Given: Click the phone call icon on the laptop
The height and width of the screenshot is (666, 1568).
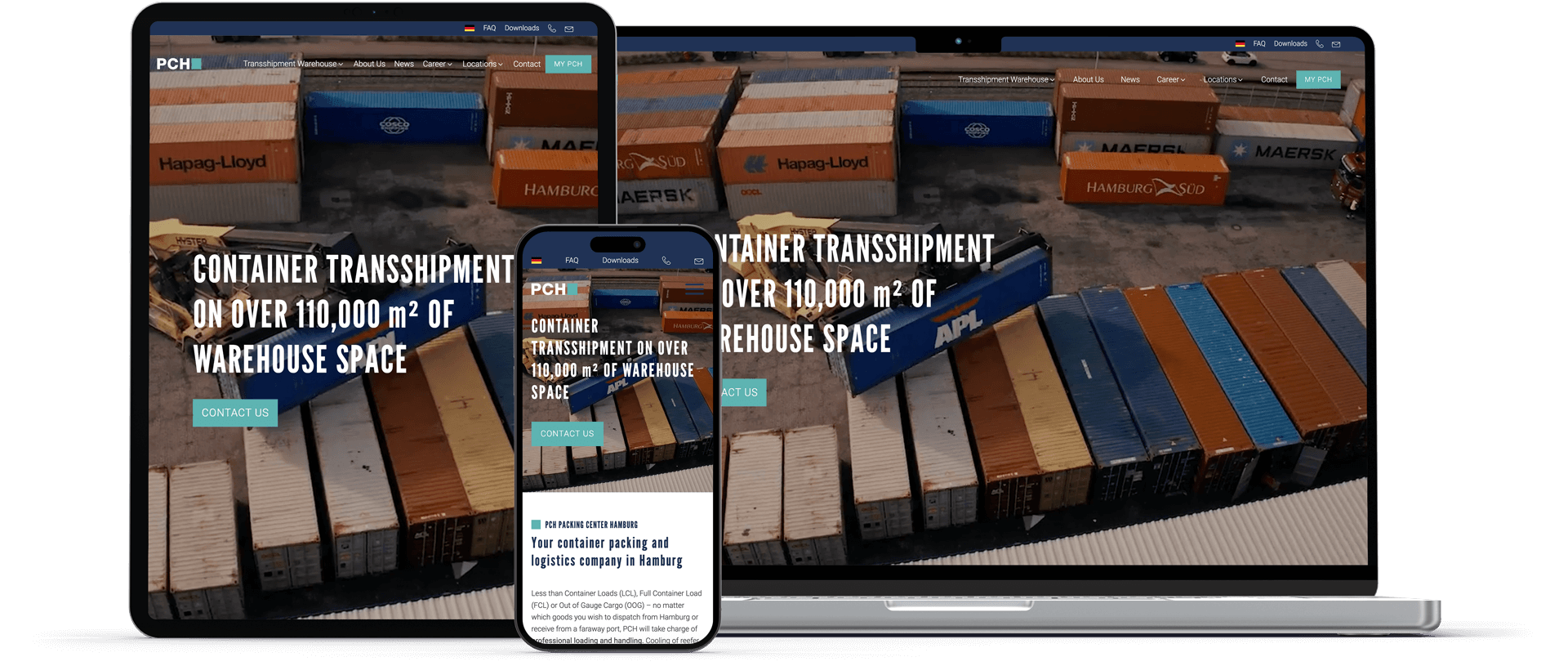Looking at the screenshot, I should pos(1319,44).
